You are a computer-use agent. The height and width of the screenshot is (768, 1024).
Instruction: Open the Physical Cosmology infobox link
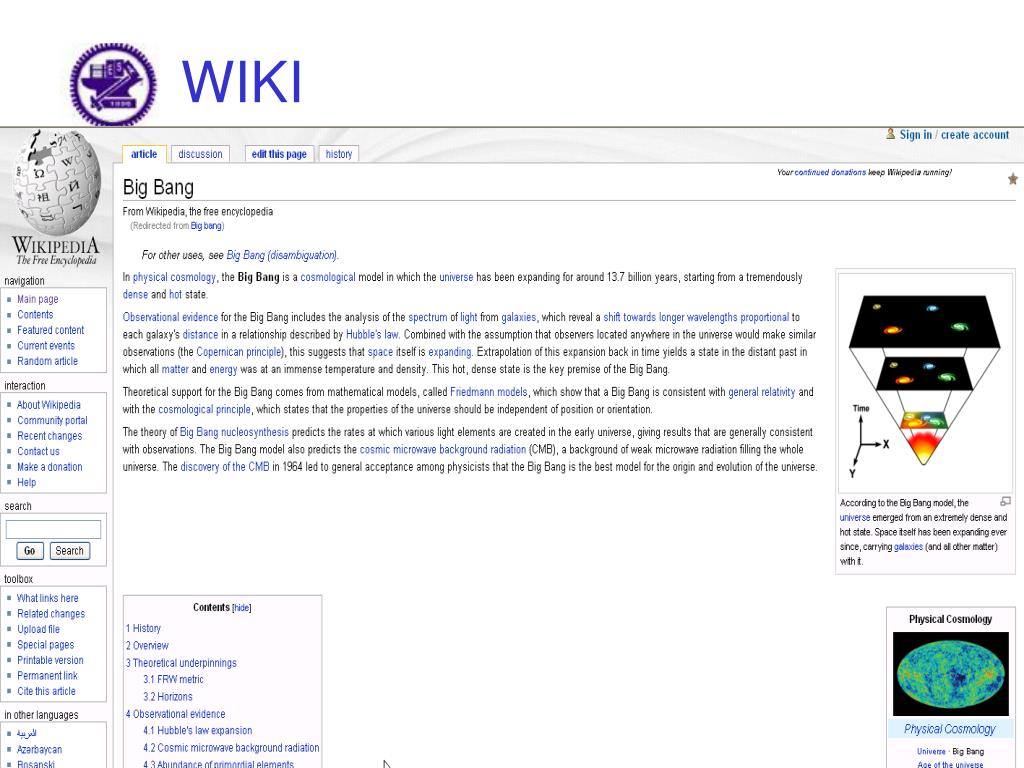950,729
